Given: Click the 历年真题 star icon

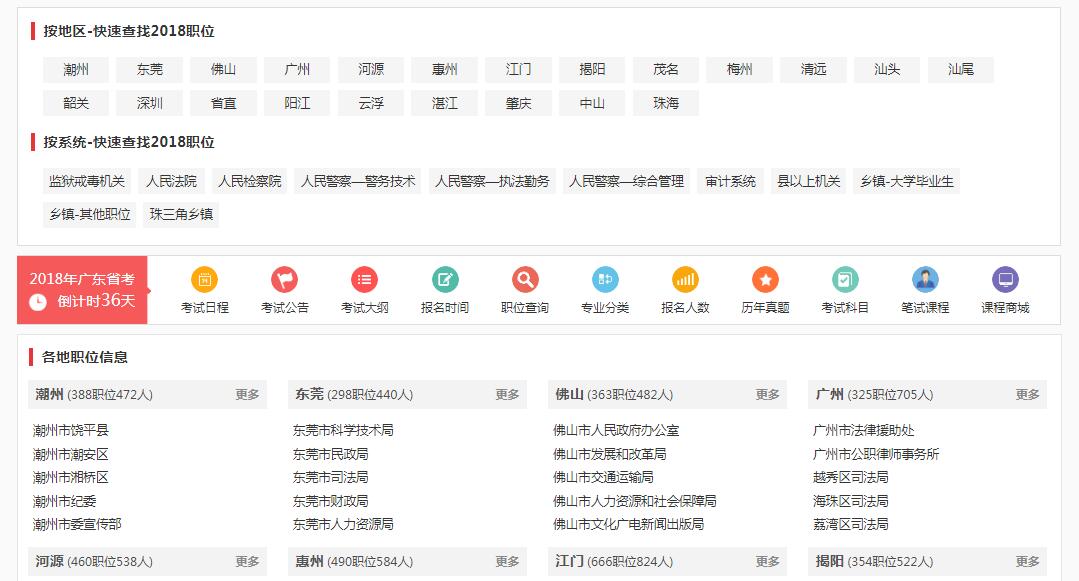Looking at the screenshot, I should (765, 279).
